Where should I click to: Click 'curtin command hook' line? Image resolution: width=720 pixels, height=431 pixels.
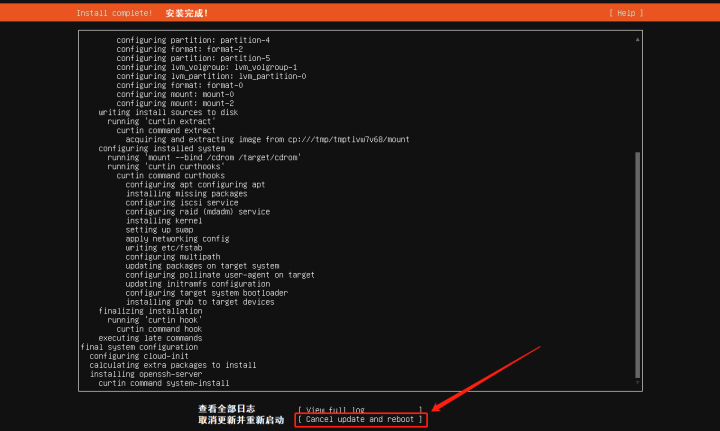[159, 329]
